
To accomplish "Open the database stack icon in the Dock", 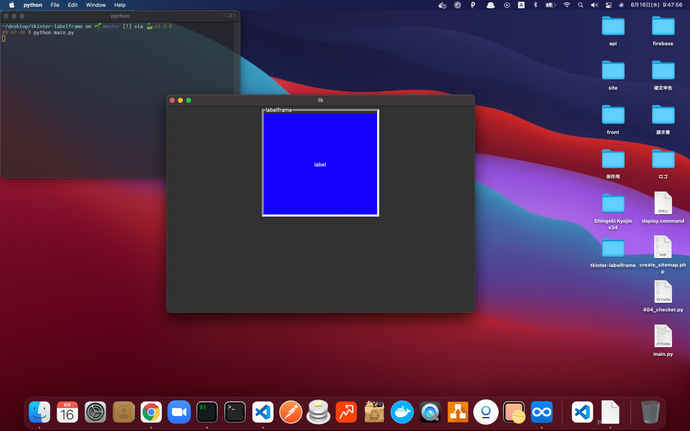I will click(x=318, y=413).
